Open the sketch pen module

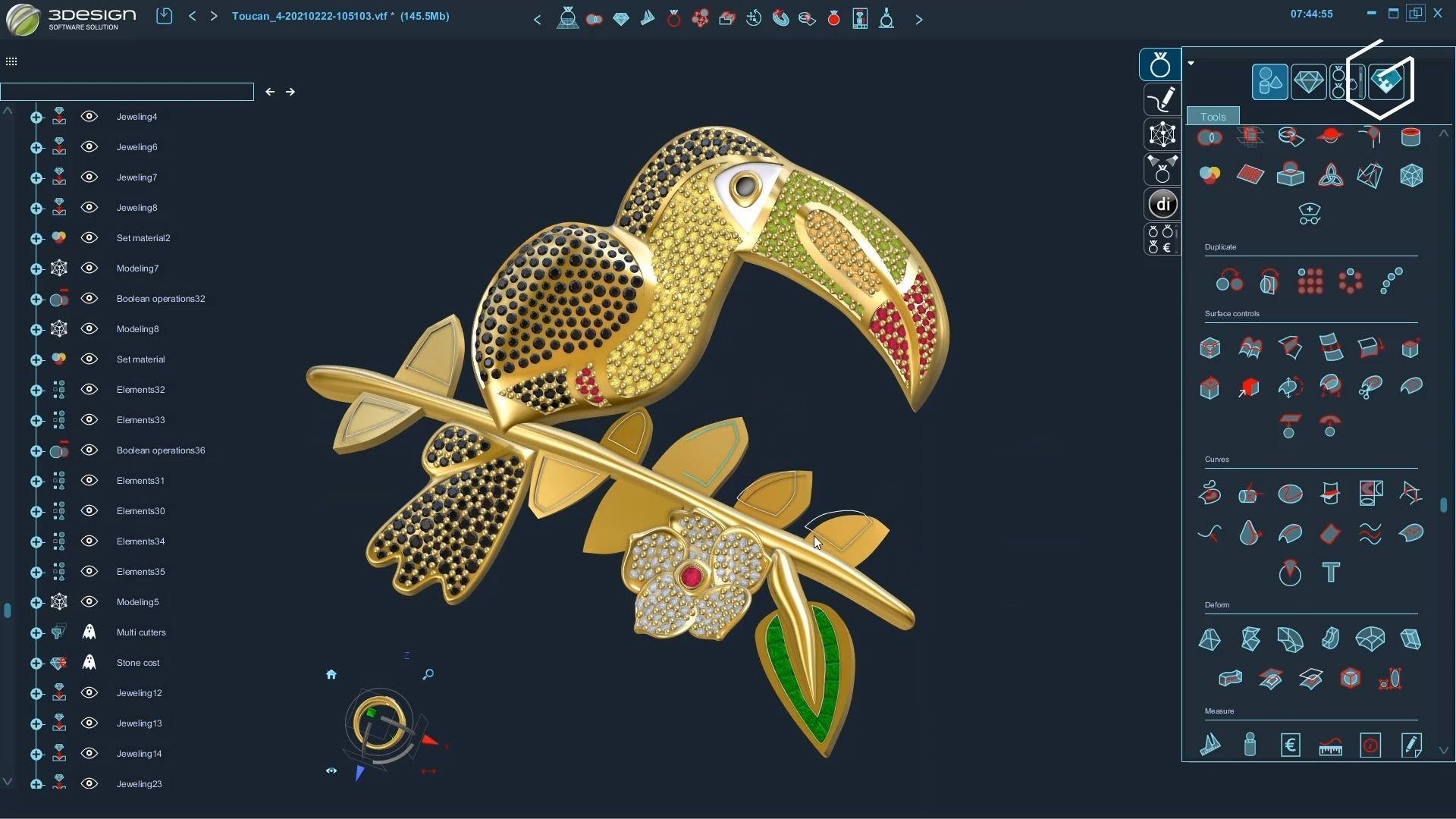click(1162, 99)
